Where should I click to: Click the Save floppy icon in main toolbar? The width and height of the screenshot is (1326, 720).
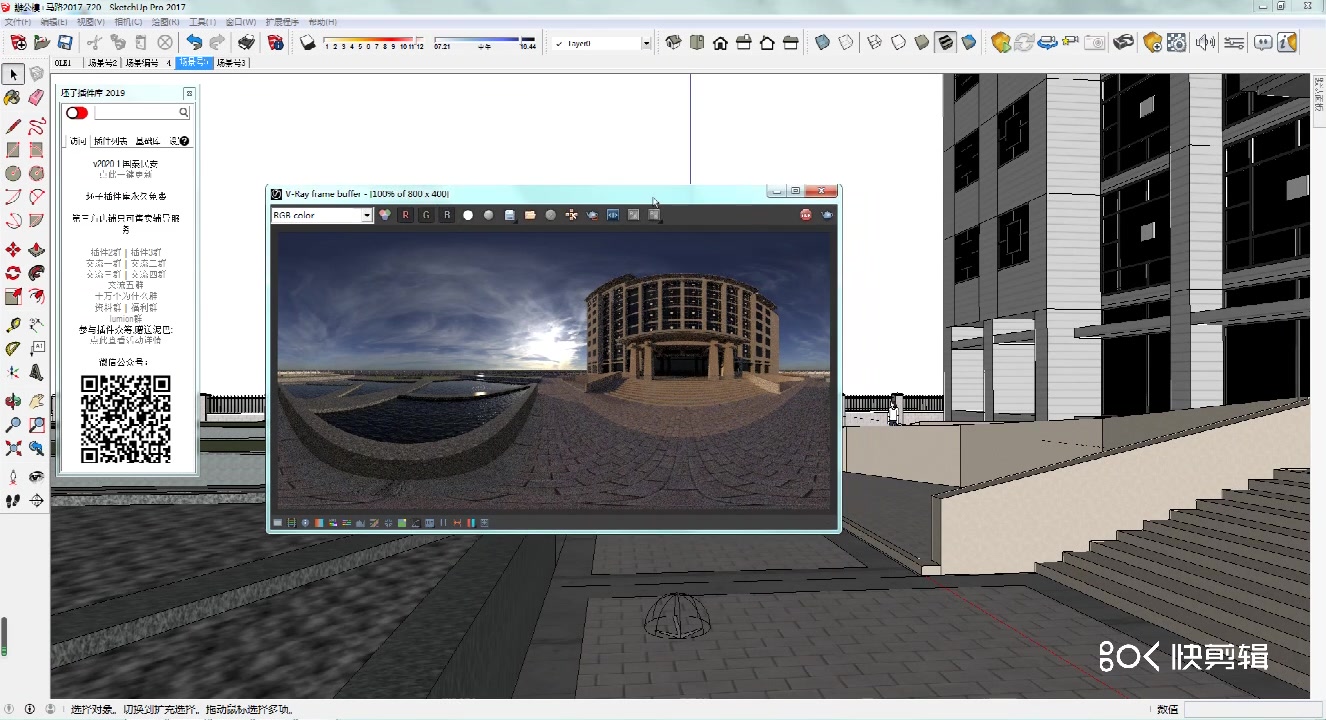point(65,43)
